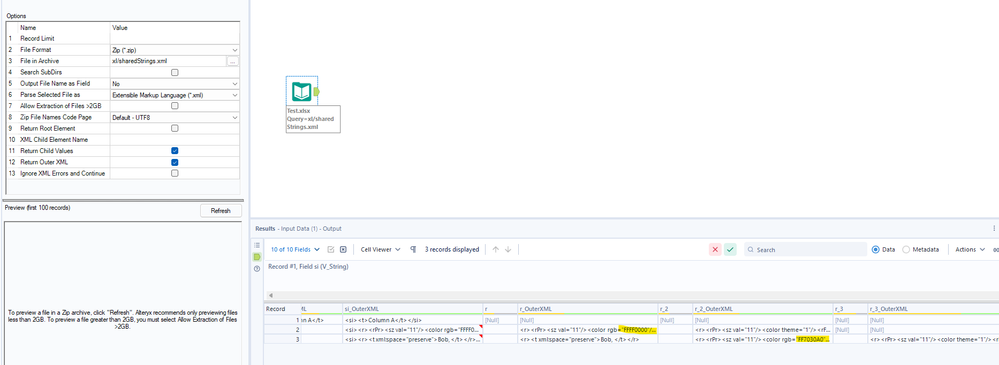Go to next record with down arrow

pyautogui.click(x=508, y=250)
